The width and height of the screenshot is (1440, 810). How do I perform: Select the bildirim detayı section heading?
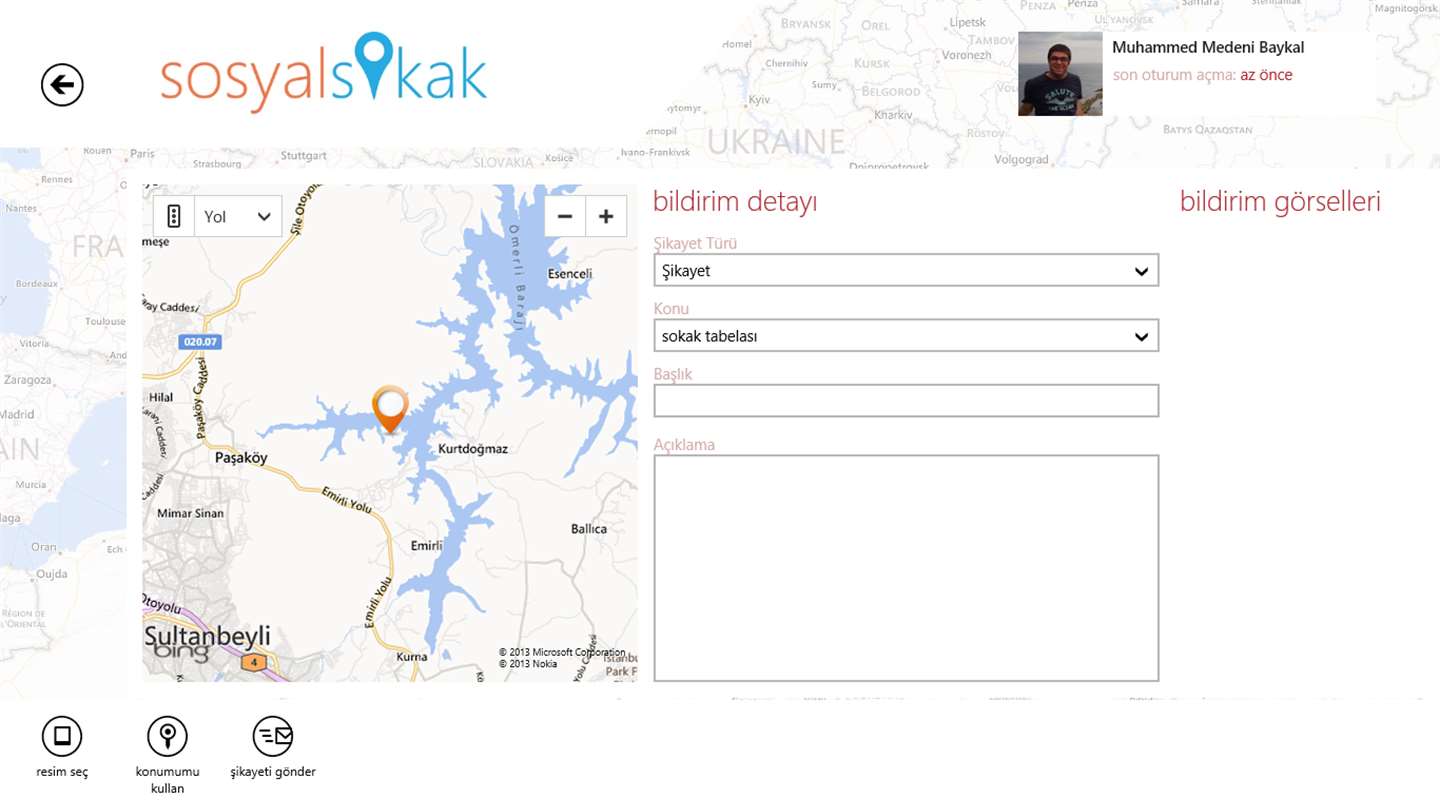pos(735,202)
